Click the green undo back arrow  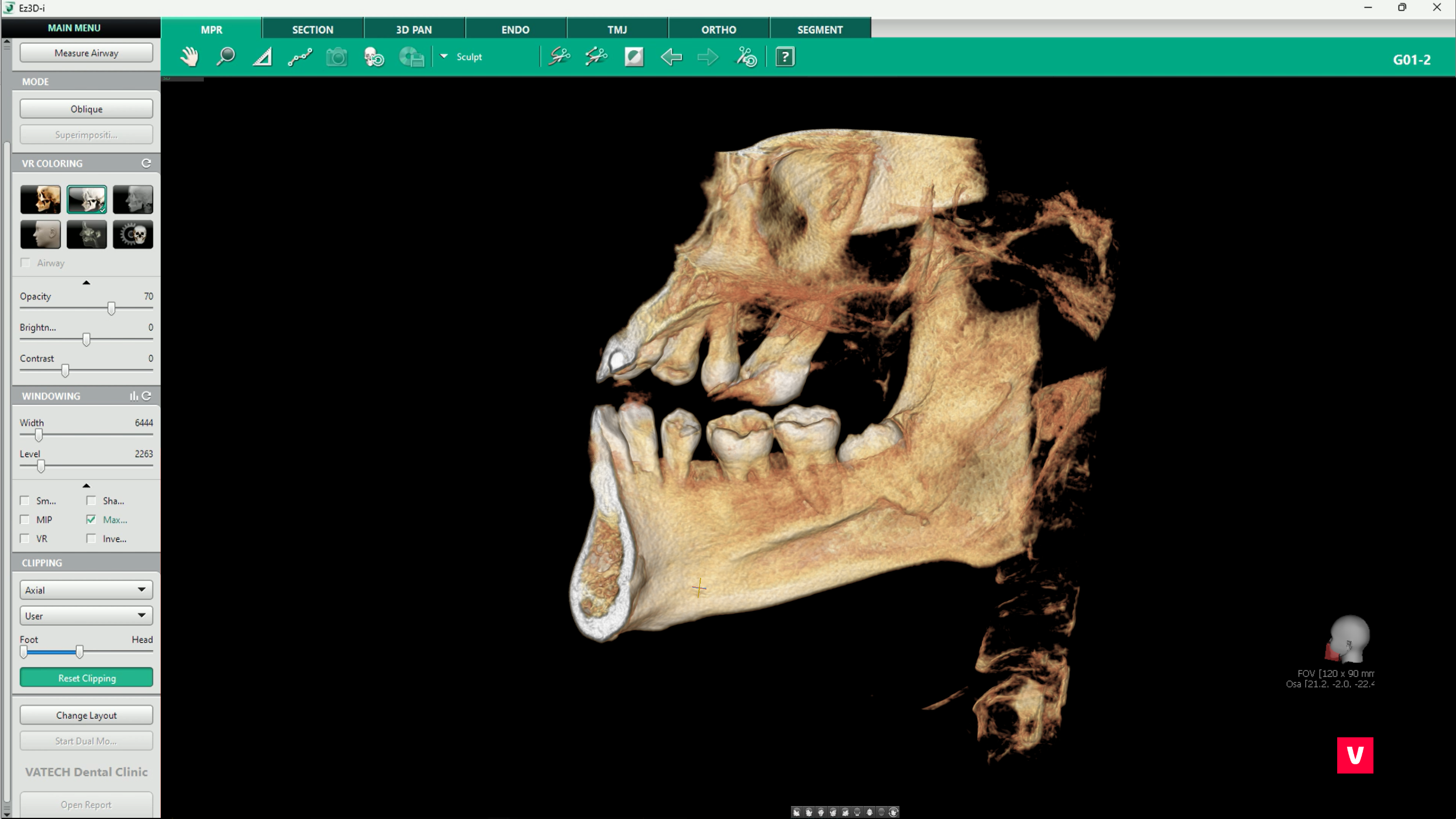pyautogui.click(x=671, y=57)
